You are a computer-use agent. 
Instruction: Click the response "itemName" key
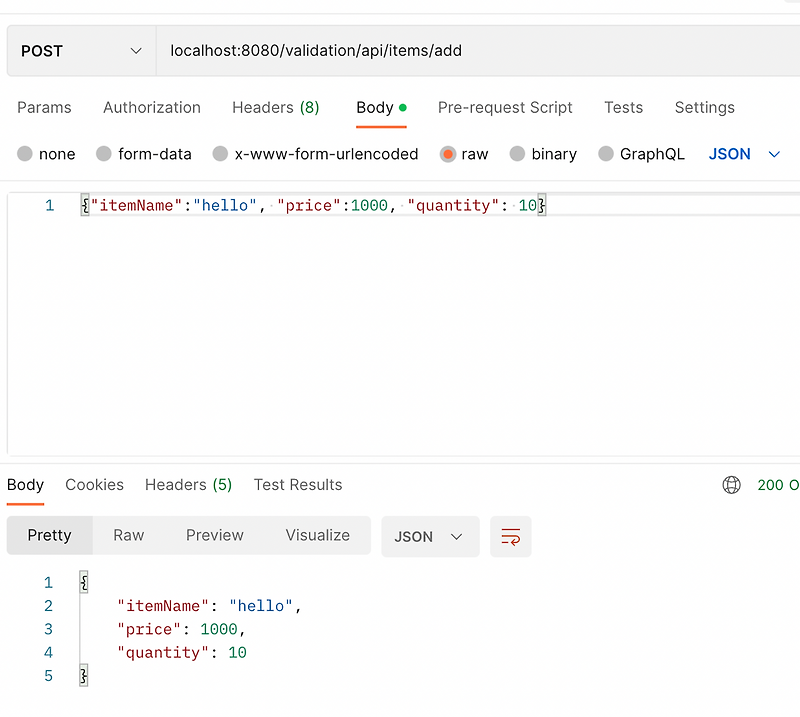163,606
